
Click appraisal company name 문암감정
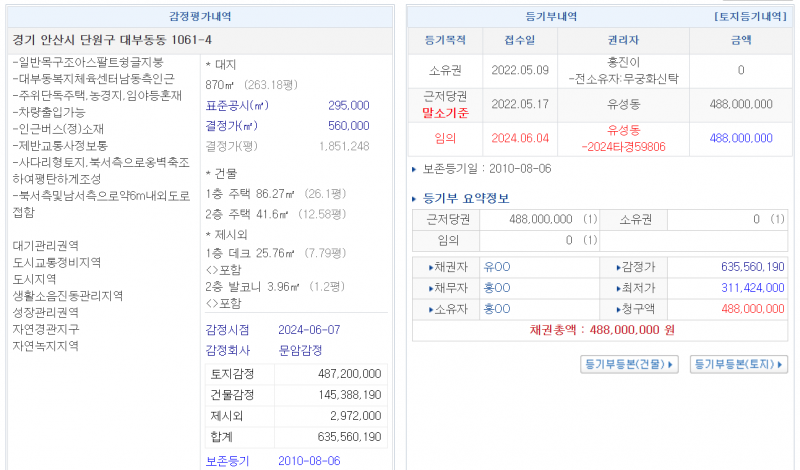tap(300, 351)
